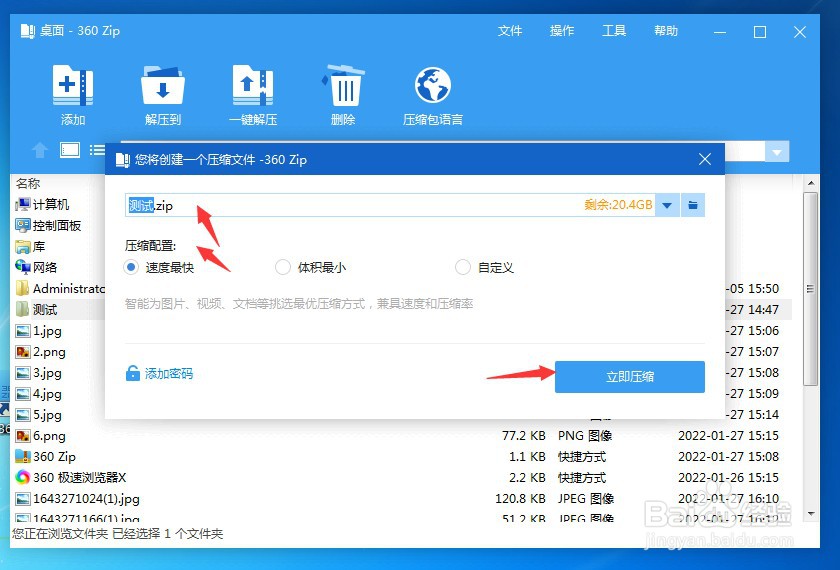This screenshot has width=840, height=570.
Task: Click the status bar text 已经选择 1 个文件夹
Action: pyautogui.click(x=168, y=534)
